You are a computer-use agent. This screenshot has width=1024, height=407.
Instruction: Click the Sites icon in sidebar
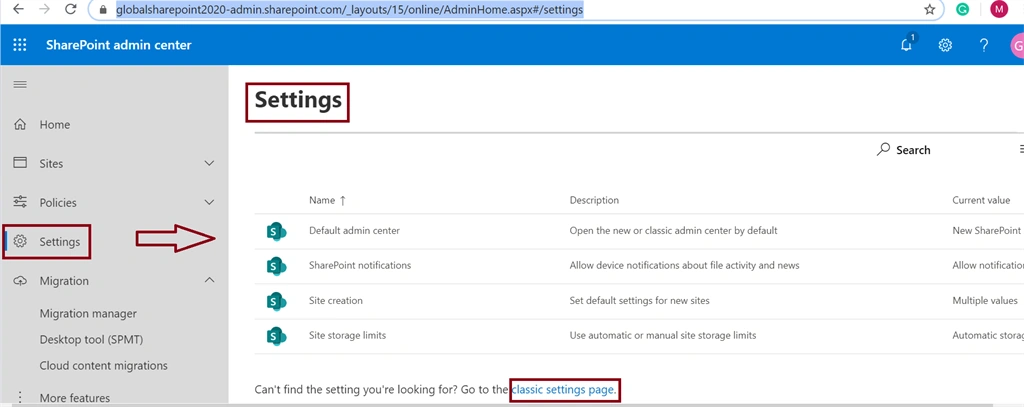tap(20, 163)
